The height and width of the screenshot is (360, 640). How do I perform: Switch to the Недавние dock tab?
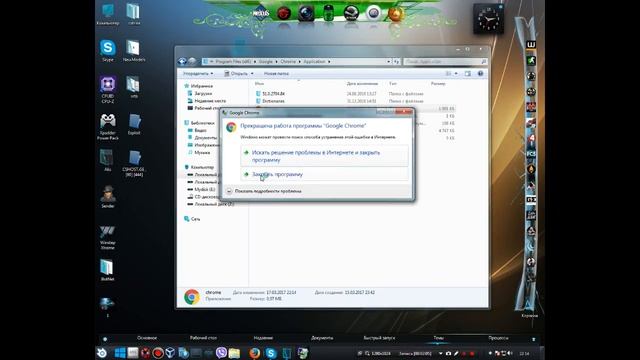pos(263,338)
